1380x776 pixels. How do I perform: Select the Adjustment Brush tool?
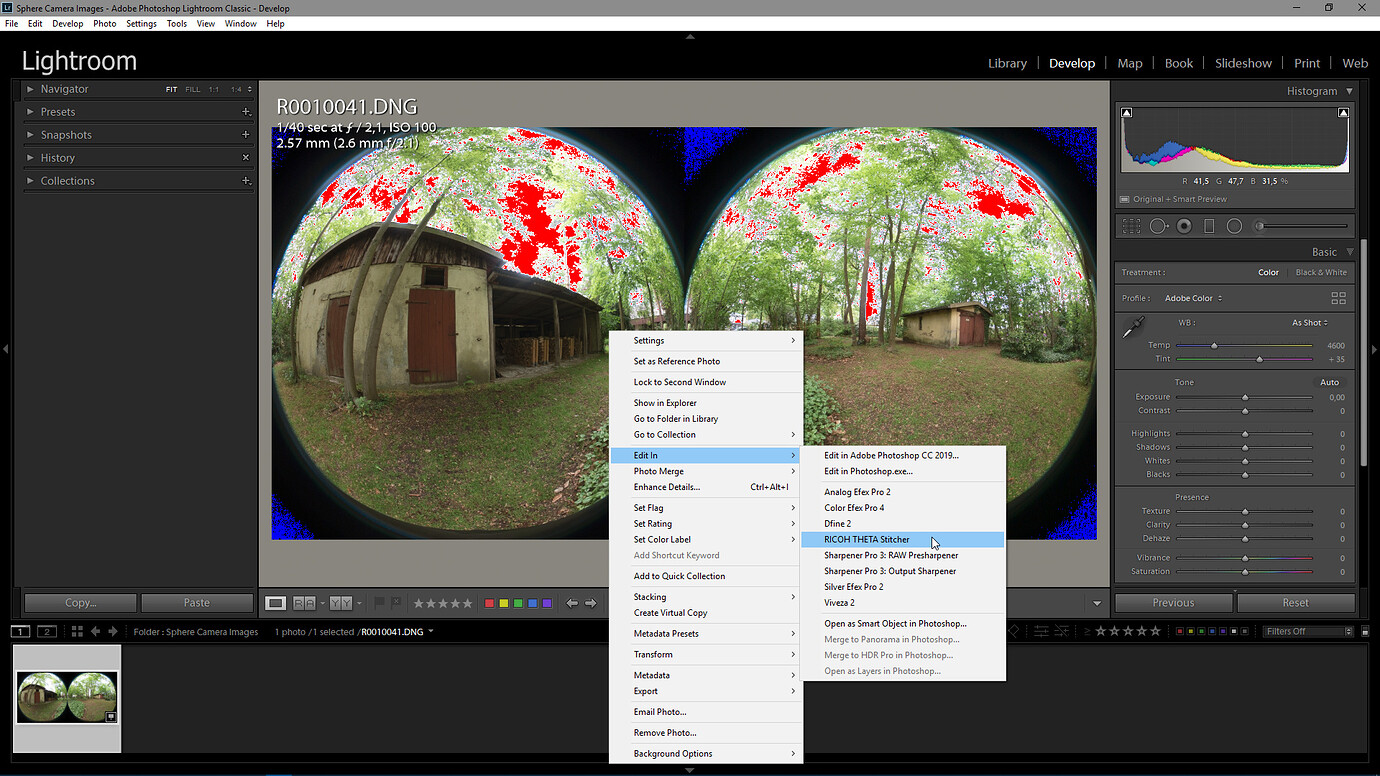[1300, 226]
